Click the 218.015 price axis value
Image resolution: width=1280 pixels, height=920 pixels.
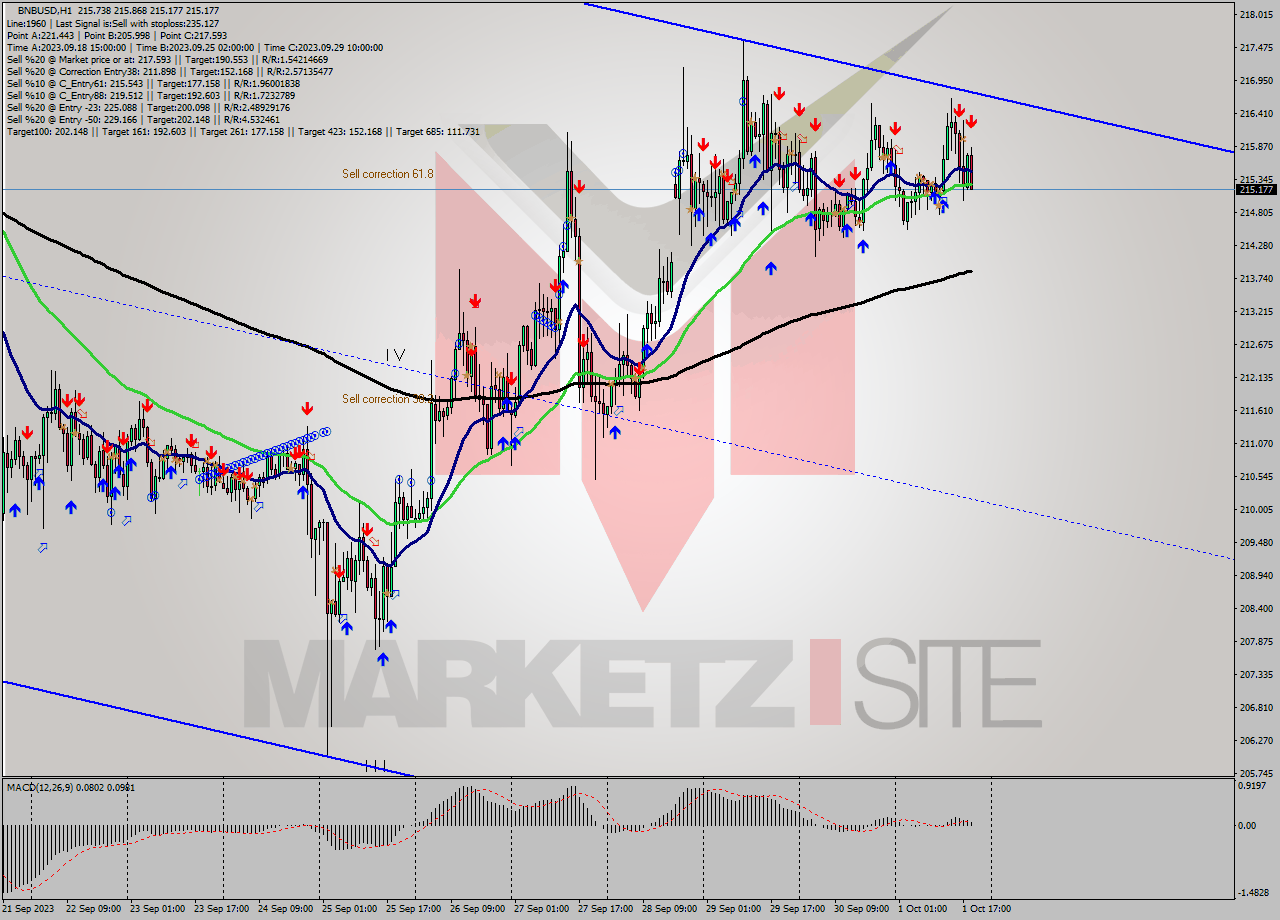(1256, 15)
